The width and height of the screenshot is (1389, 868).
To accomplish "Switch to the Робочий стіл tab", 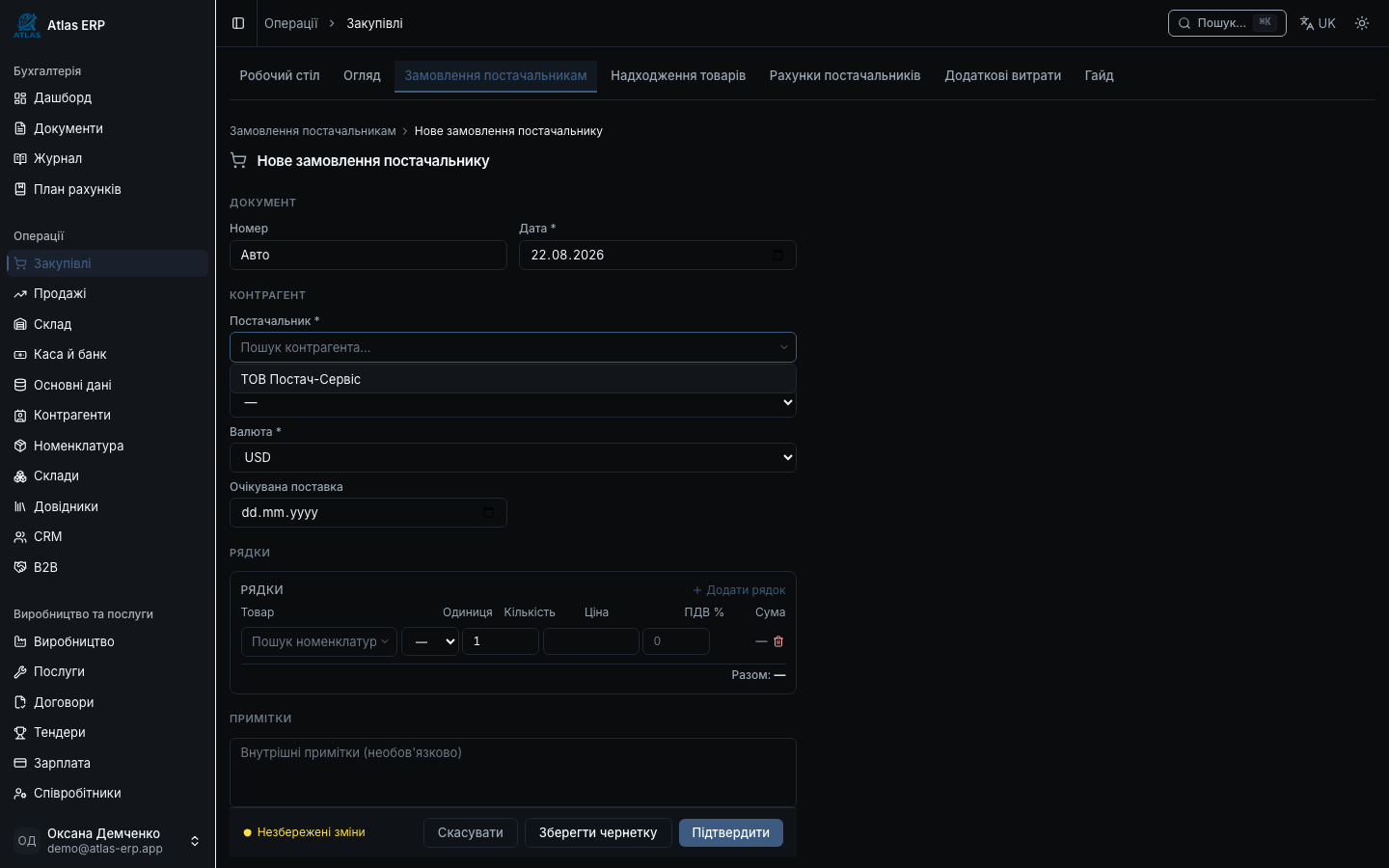I will point(280,75).
